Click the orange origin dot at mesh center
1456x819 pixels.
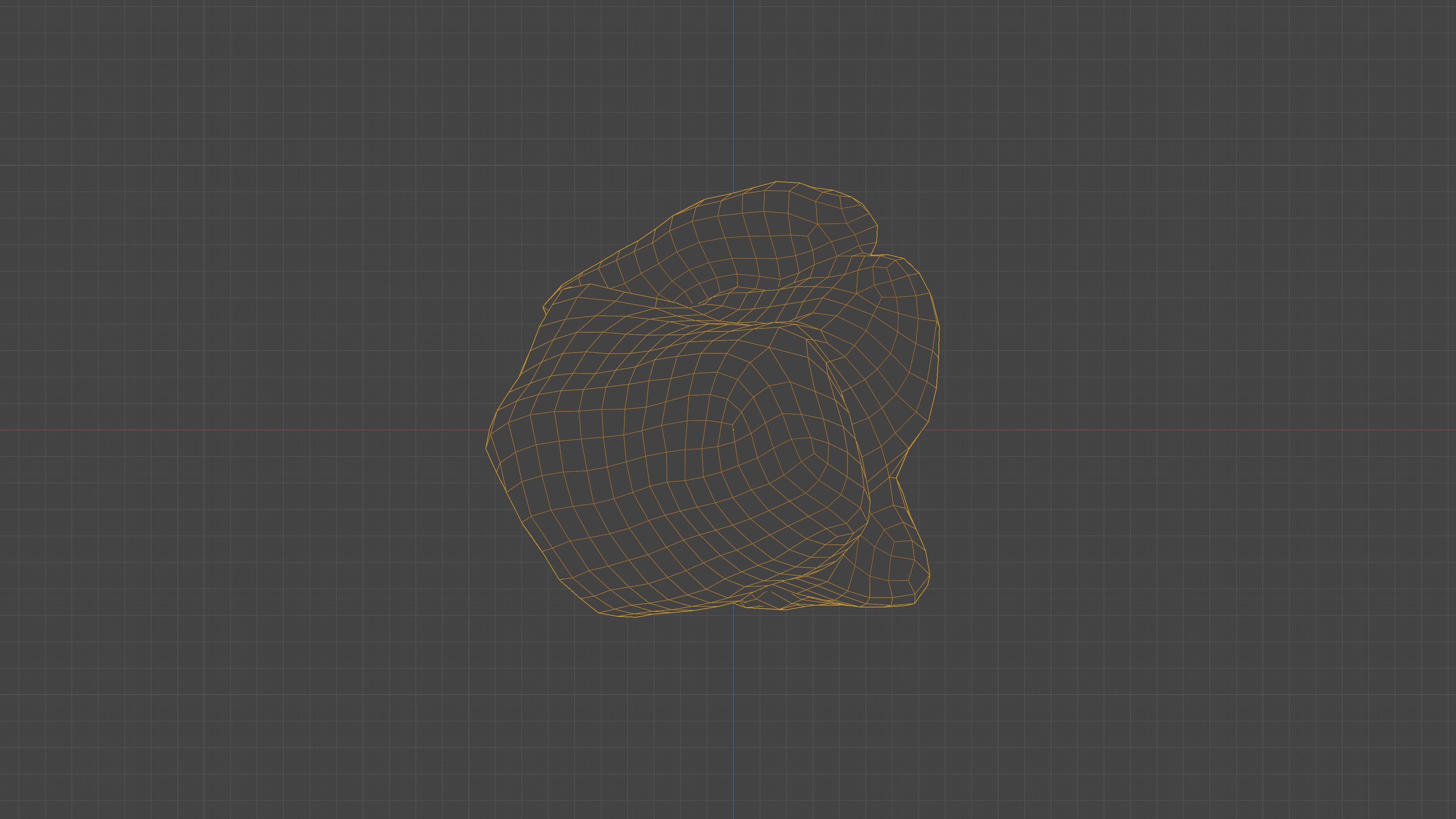click(x=734, y=430)
